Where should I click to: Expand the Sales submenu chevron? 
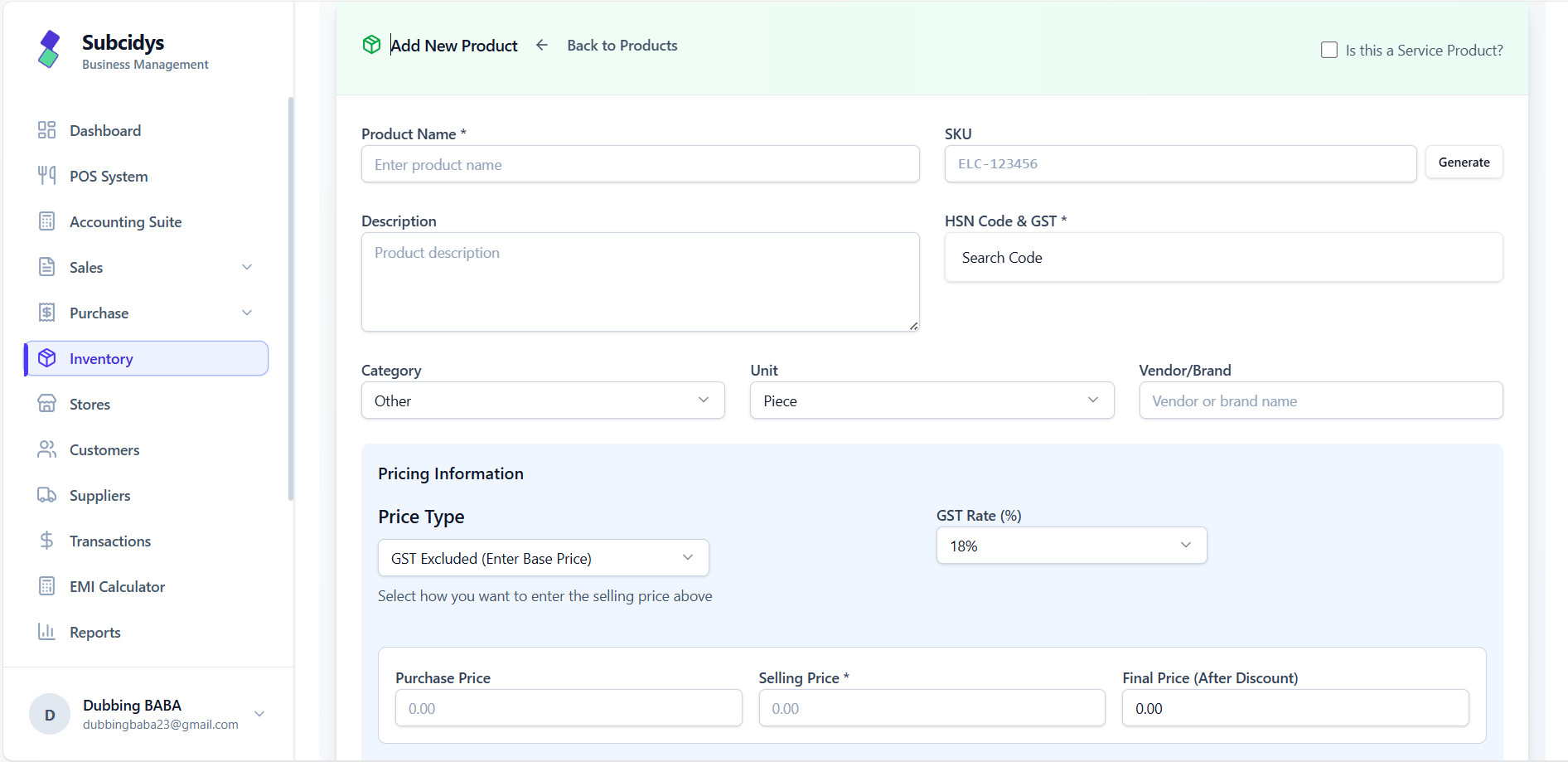click(247, 267)
